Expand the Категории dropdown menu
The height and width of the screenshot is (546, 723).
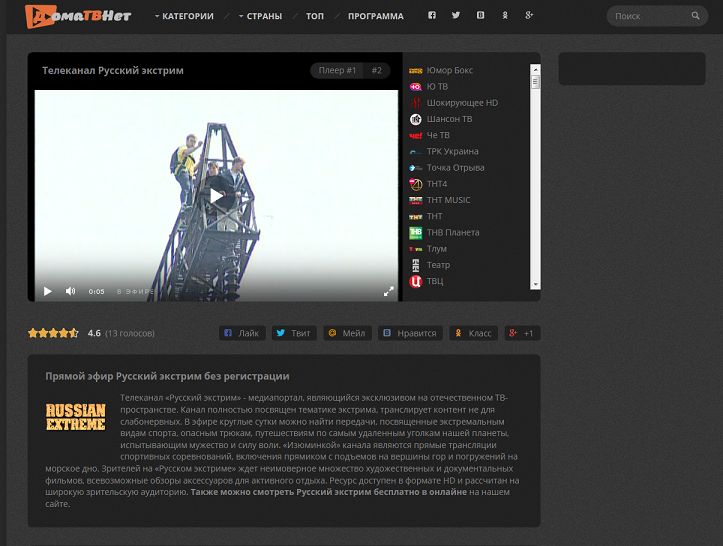(x=184, y=16)
